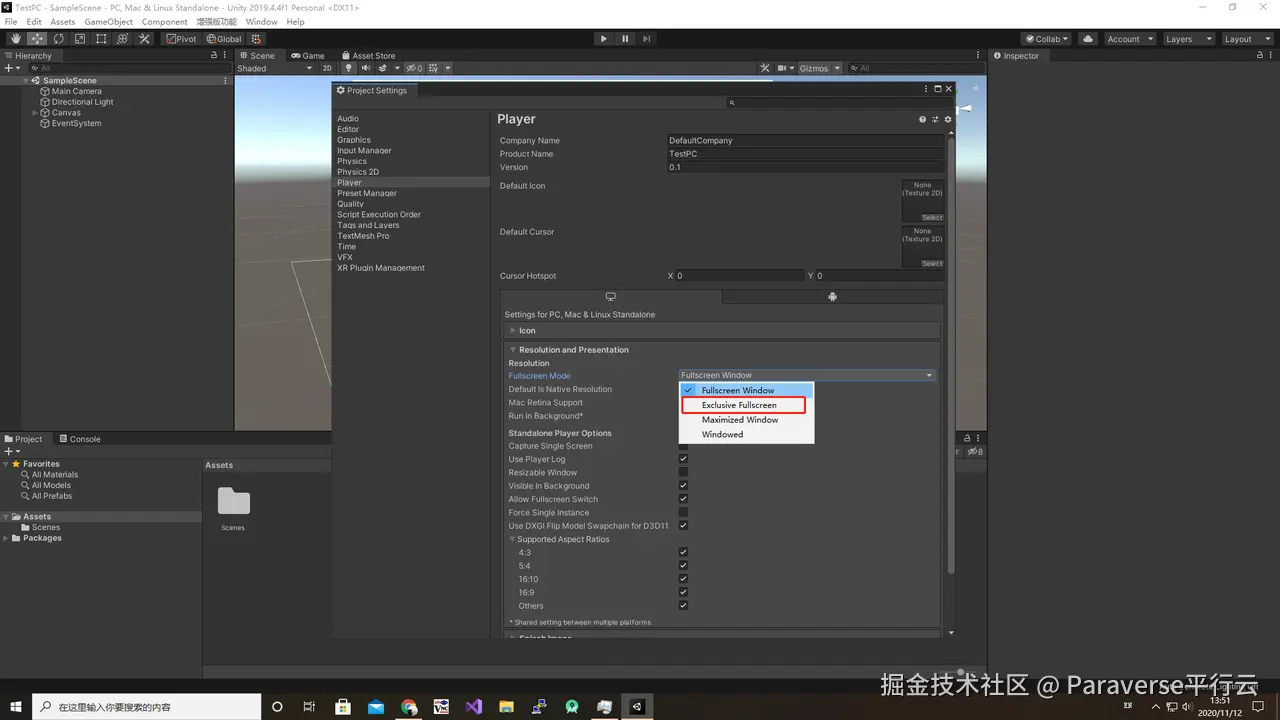Open the GameObject menu
Image resolution: width=1280 pixels, height=720 pixels.
108,21
